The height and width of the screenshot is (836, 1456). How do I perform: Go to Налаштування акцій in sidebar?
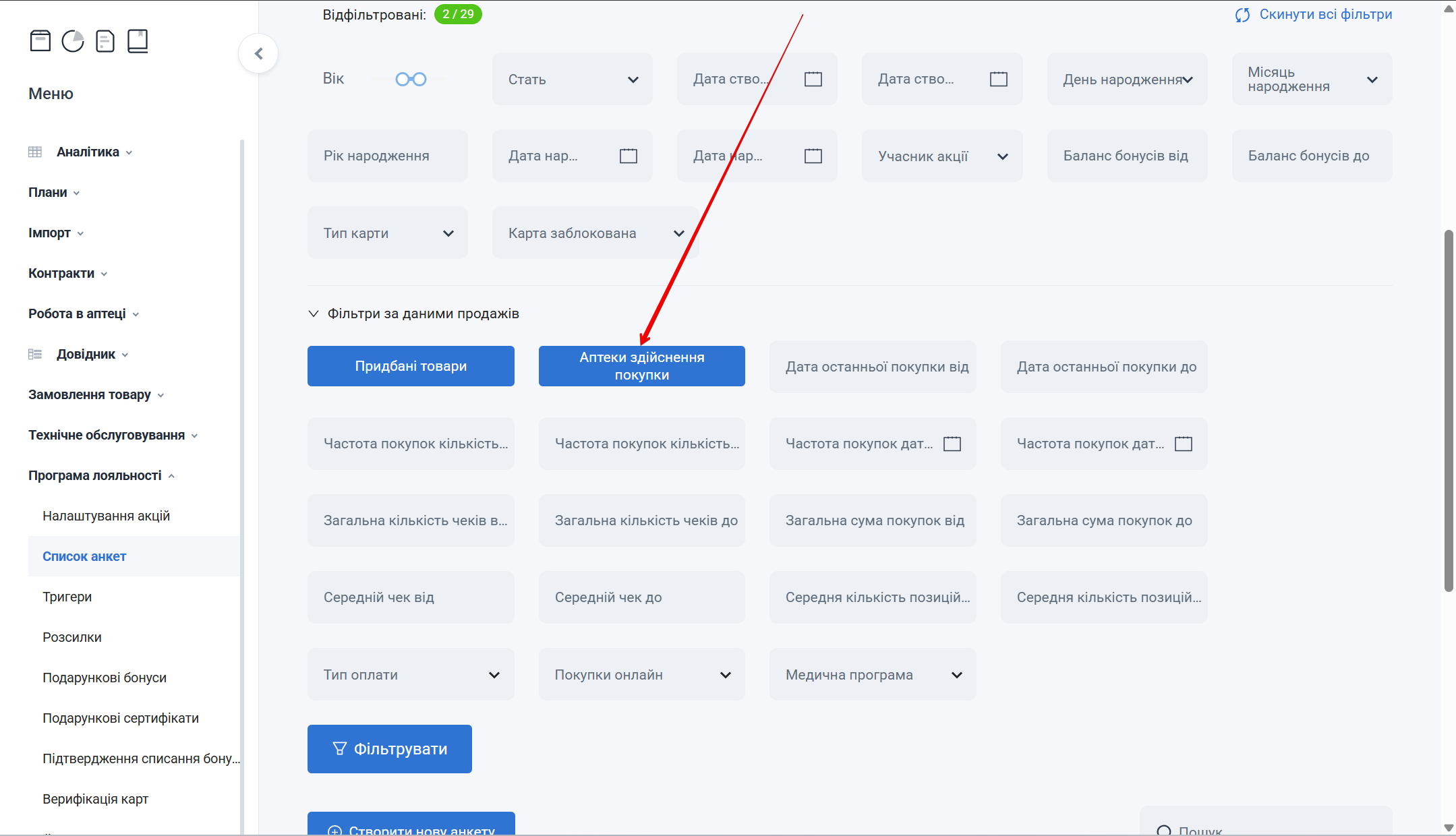106,516
